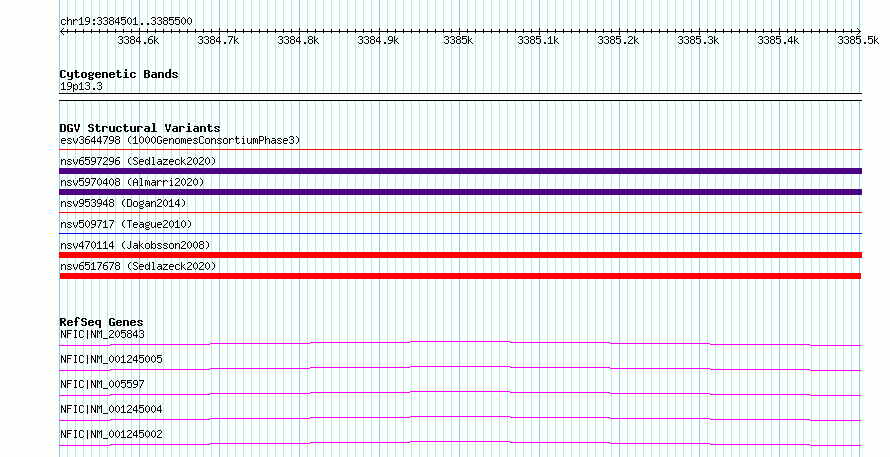The width and height of the screenshot is (890, 457).
Task: Select transcript label NFIC|NM_001245005
Action: click(111, 359)
